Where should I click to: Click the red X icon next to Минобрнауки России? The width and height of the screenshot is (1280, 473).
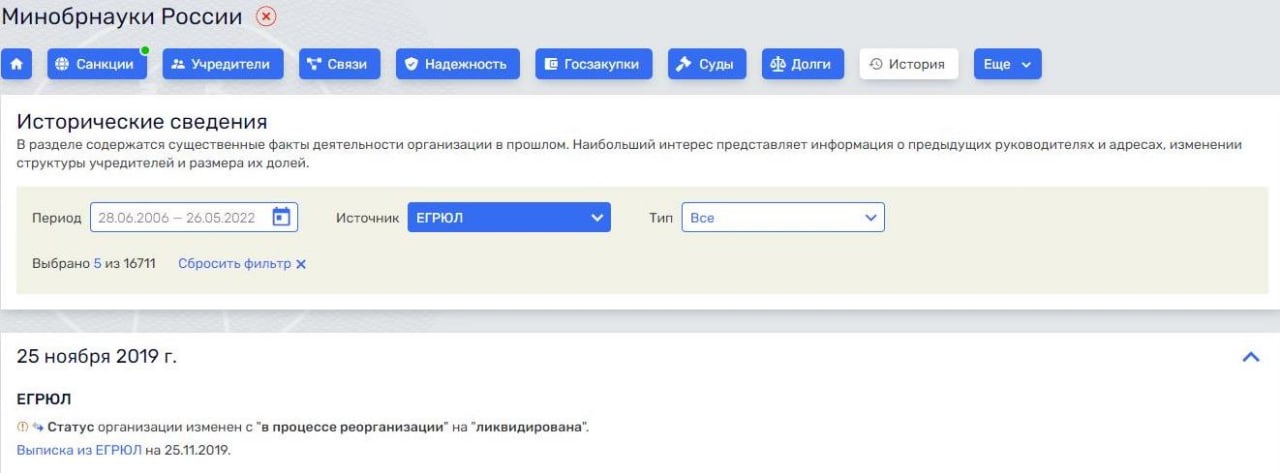tap(266, 16)
